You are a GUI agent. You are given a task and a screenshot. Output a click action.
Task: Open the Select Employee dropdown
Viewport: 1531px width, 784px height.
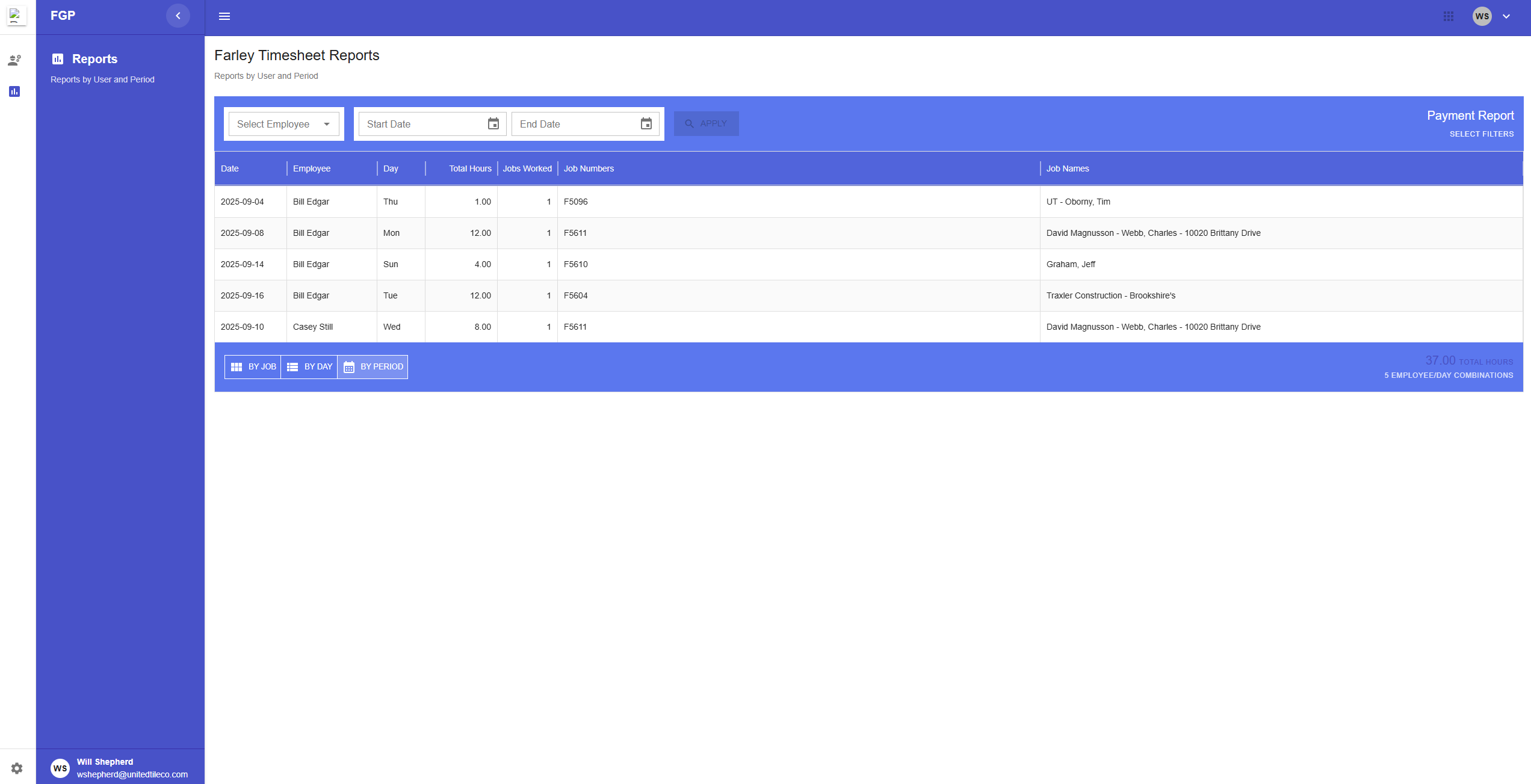pos(283,123)
